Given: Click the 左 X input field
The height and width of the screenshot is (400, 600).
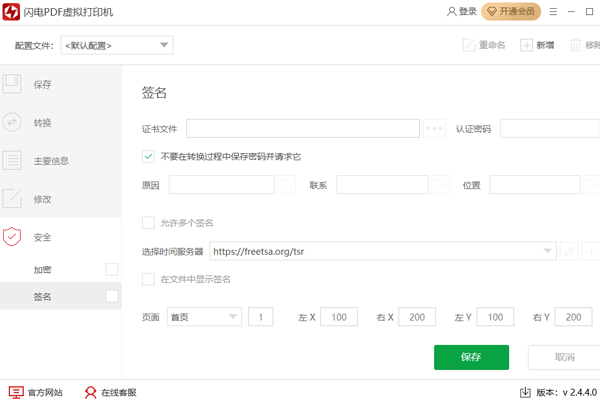Looking at the screenshot, I should click(x=339, y=317).
